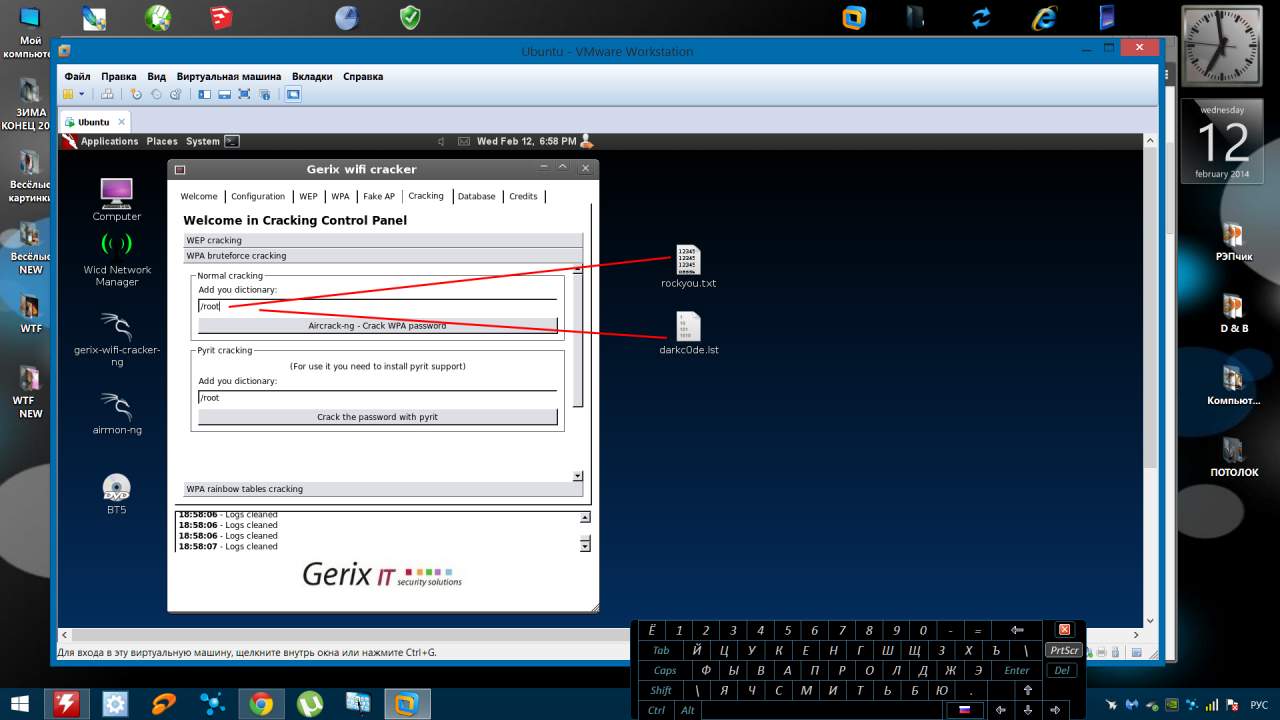This screenshot has width=1280, height=720.
Task: Click the GNOME mail envelope indicator
Action: tap(464, 141)
